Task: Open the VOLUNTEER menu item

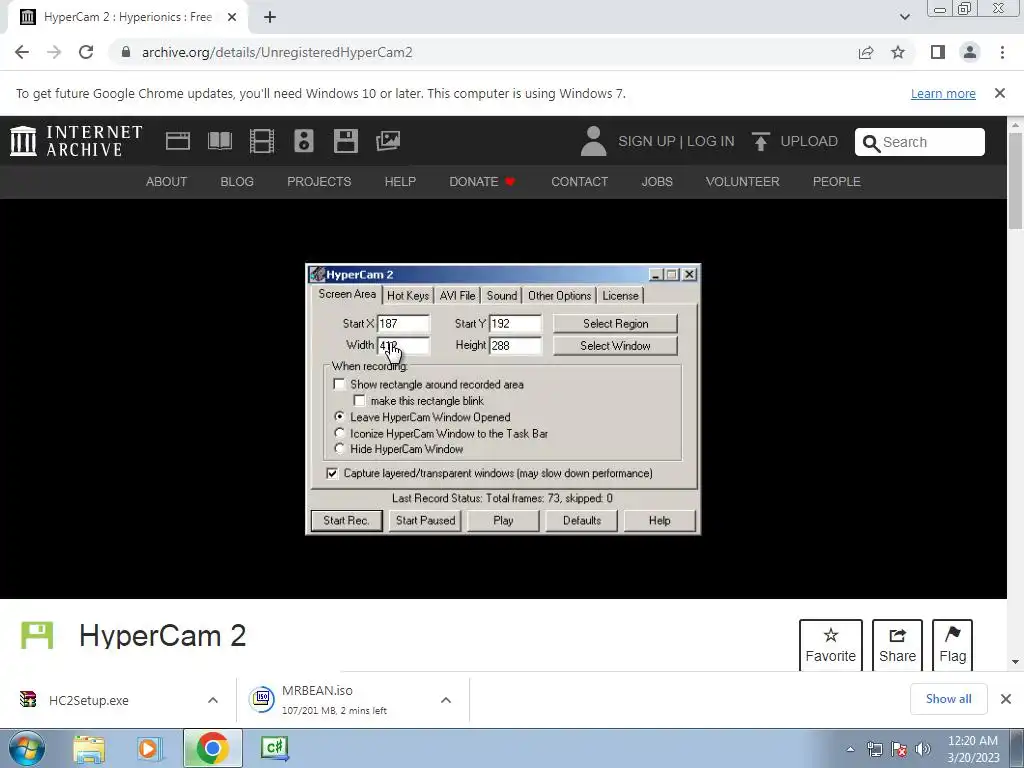Action: point(743,182)
